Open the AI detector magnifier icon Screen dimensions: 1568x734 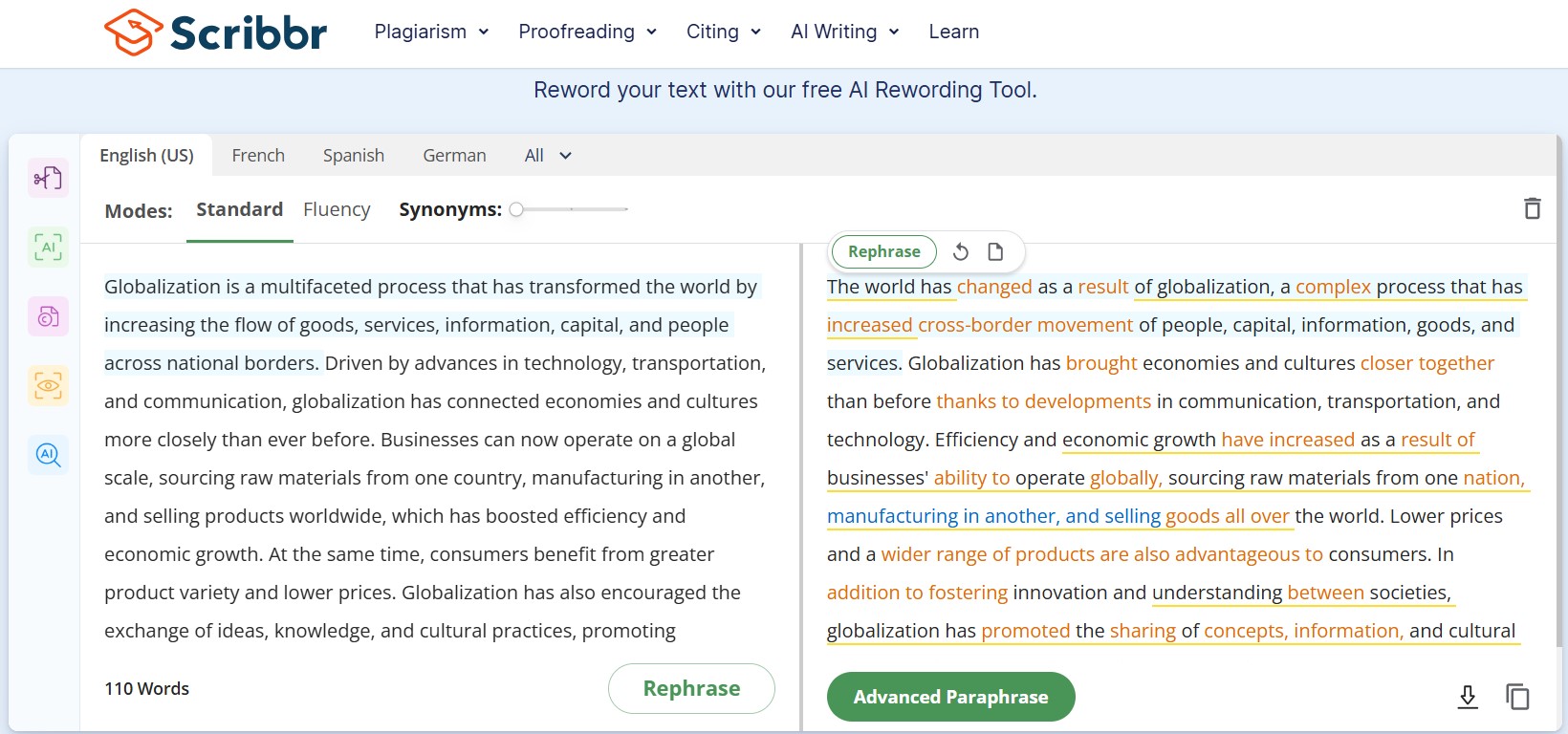(x=48, y=455)
